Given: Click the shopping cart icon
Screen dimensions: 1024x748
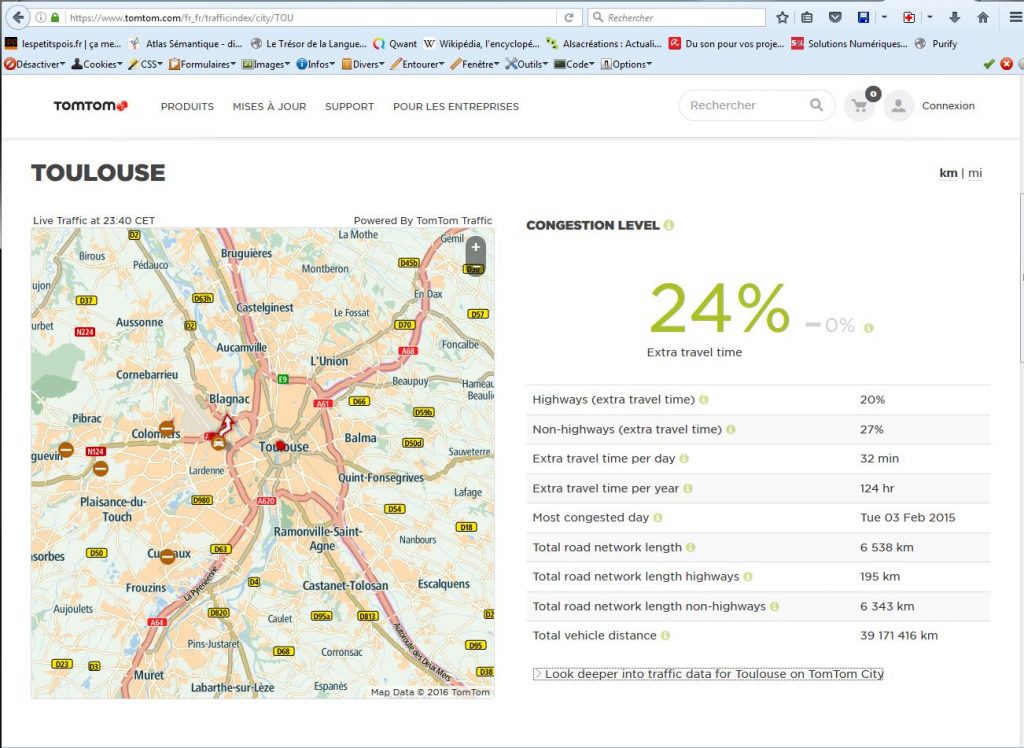Looking at the screenshot, I should 858,106.
